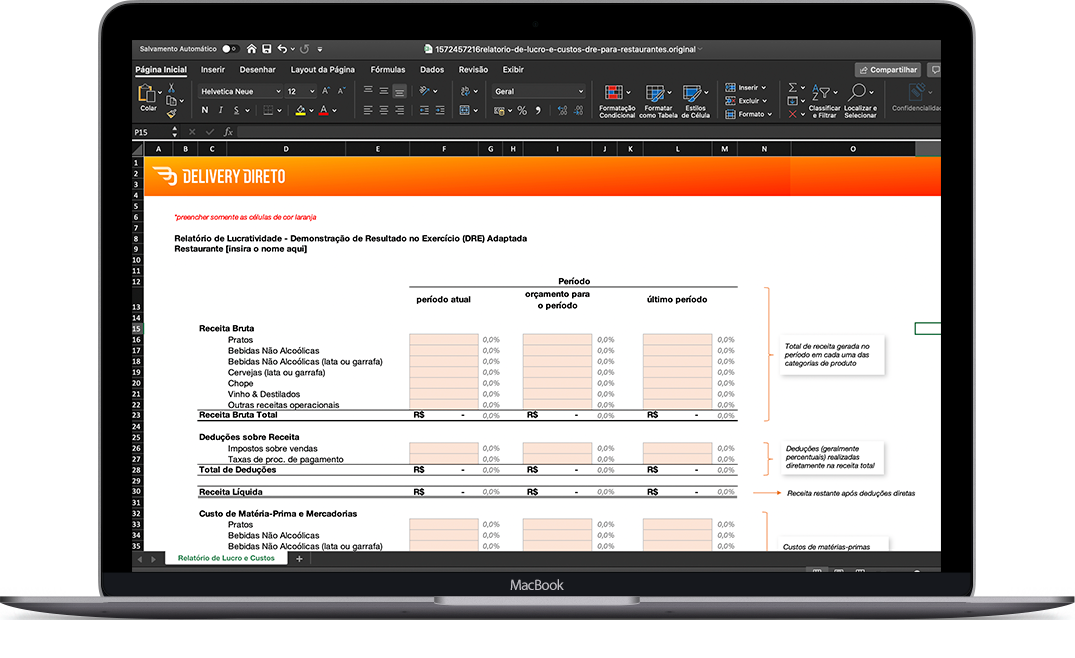This screenshot has height=658, width=1075.
Task: Click the text orientation icon
Action: coord(425,90)
